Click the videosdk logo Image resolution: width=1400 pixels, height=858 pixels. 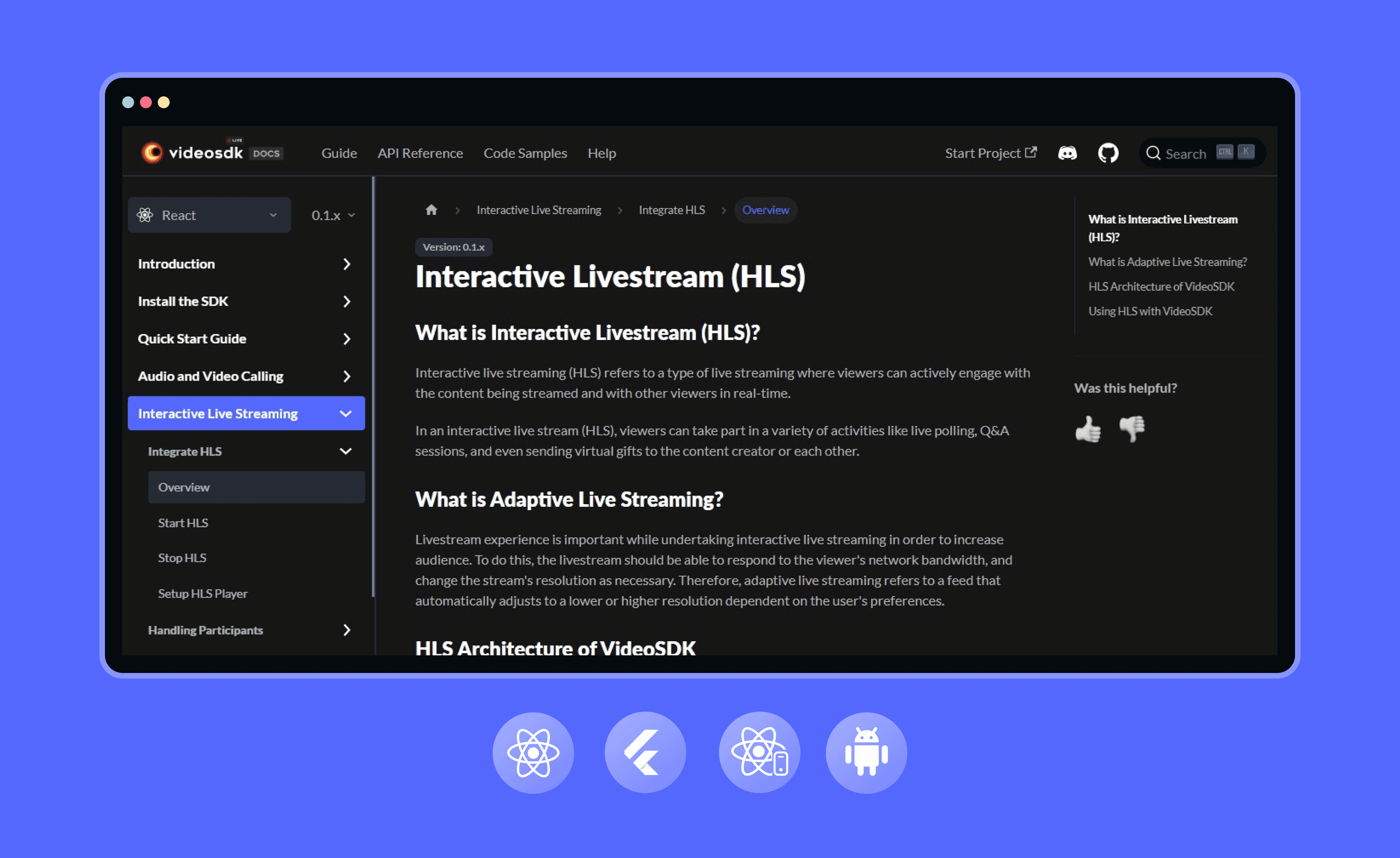pyautogui.click(x=192, y=152)
